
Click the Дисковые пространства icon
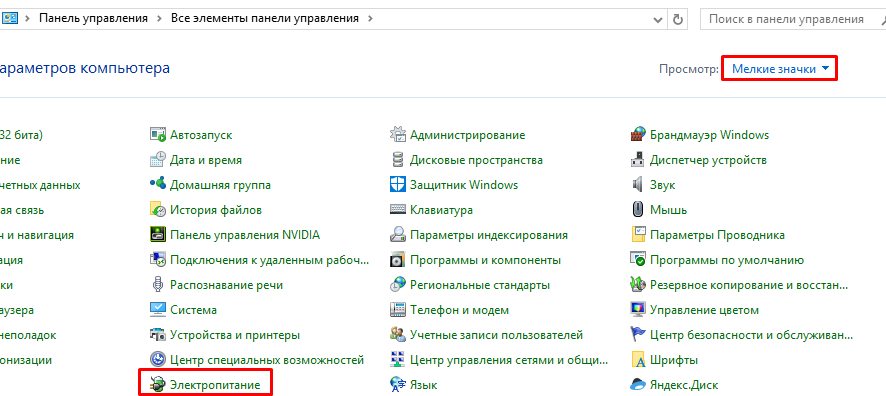tap(398, 160)
